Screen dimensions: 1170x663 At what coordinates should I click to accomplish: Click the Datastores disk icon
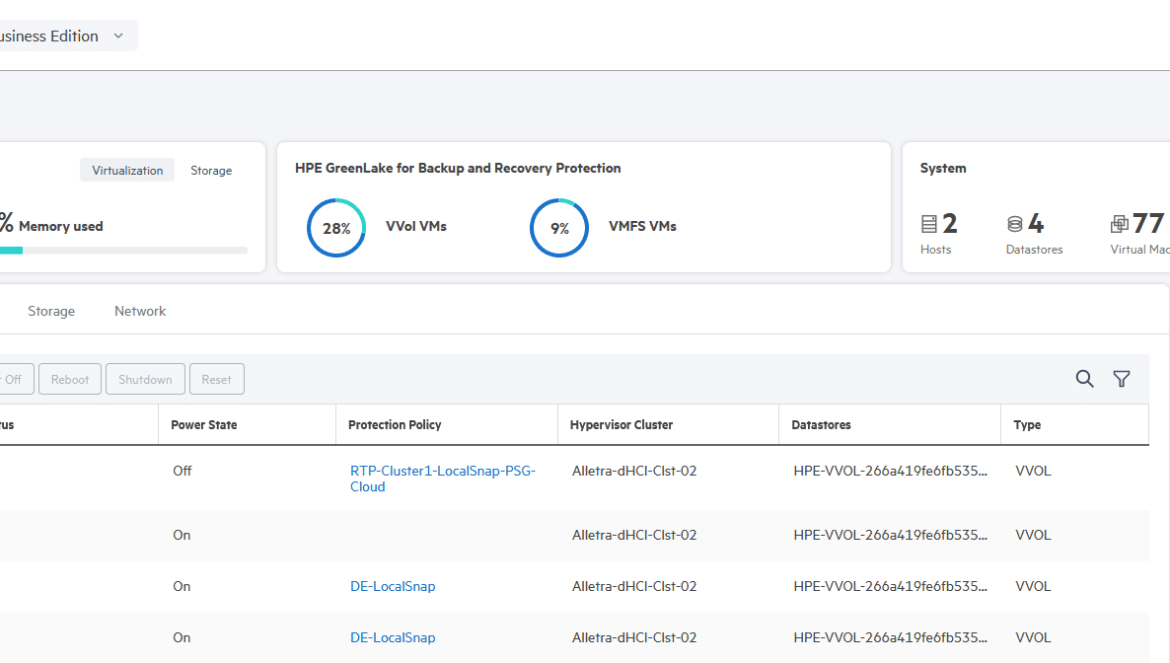click(x=1015, y=224)
